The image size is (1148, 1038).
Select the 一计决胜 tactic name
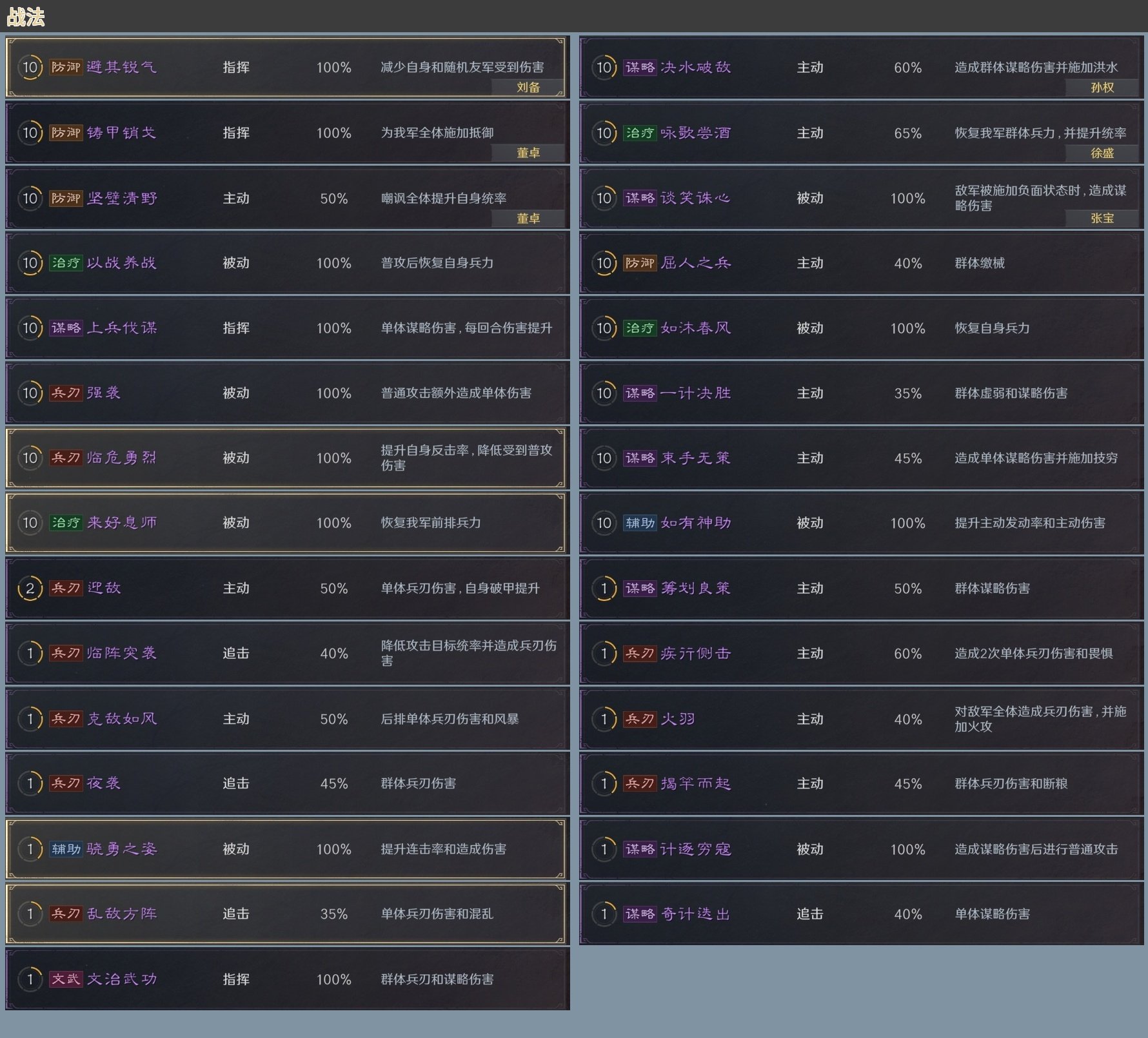[x=695, y=393]
